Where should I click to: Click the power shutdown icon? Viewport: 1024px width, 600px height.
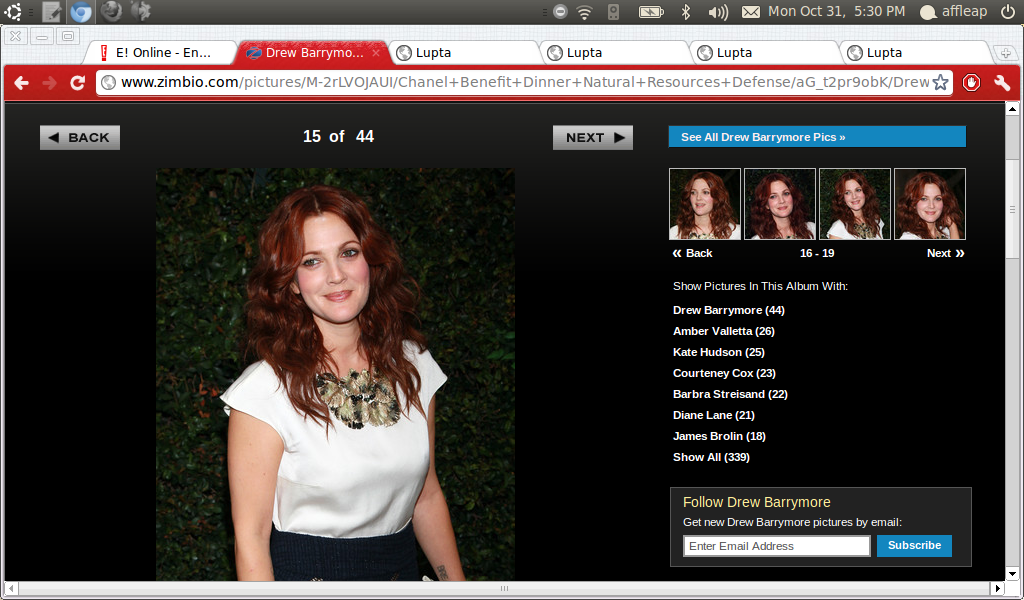click(x=1008, y=12)
